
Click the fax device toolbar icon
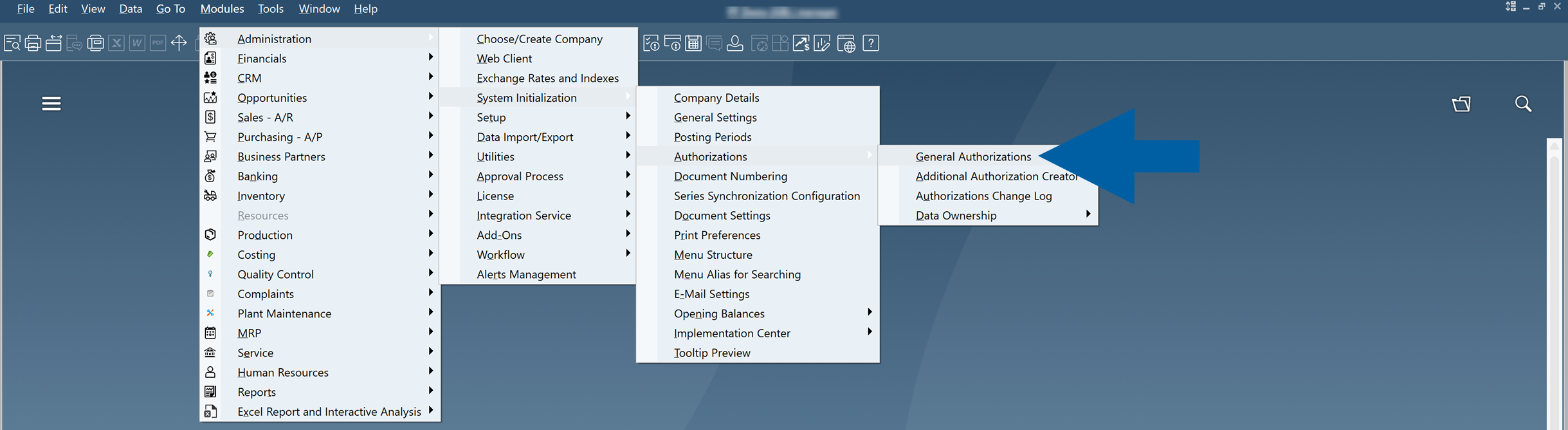[95, 43]
